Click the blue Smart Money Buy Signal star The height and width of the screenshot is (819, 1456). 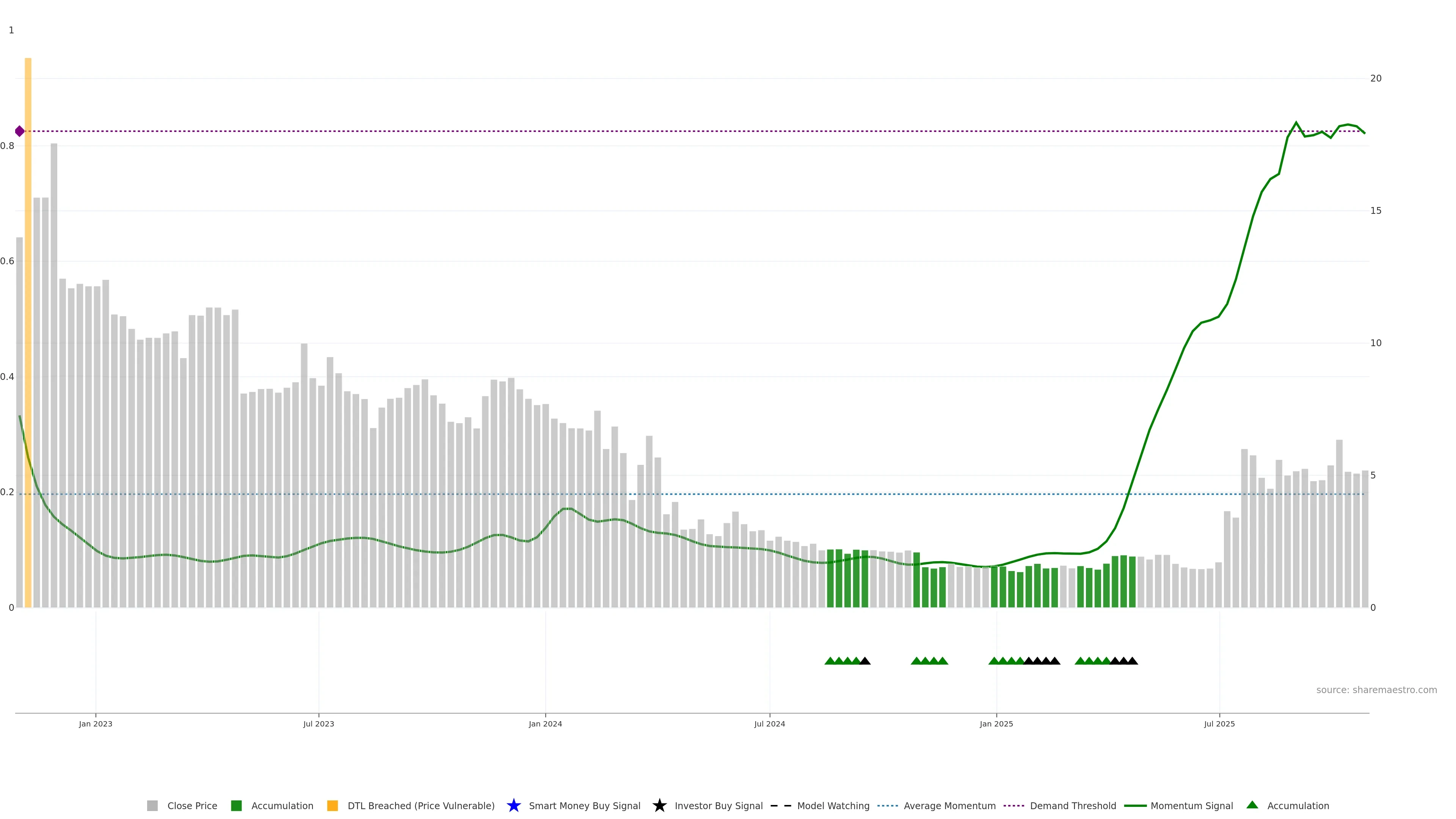(513, 805)
